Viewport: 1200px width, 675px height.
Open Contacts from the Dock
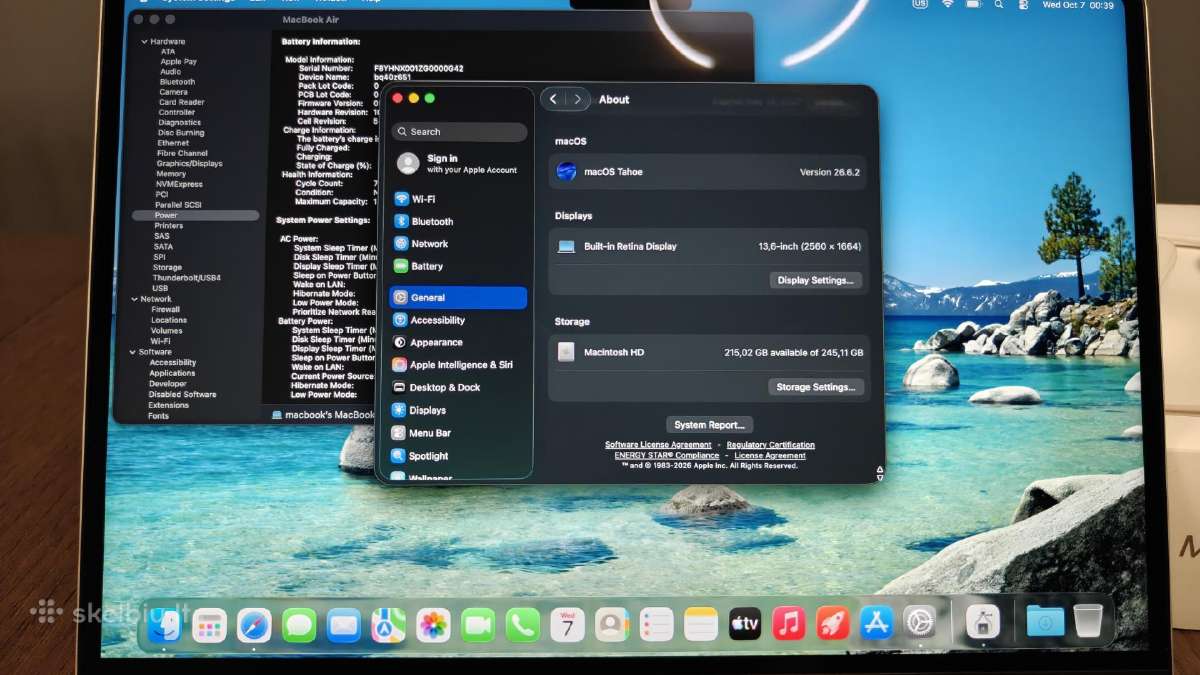point(611,626)
